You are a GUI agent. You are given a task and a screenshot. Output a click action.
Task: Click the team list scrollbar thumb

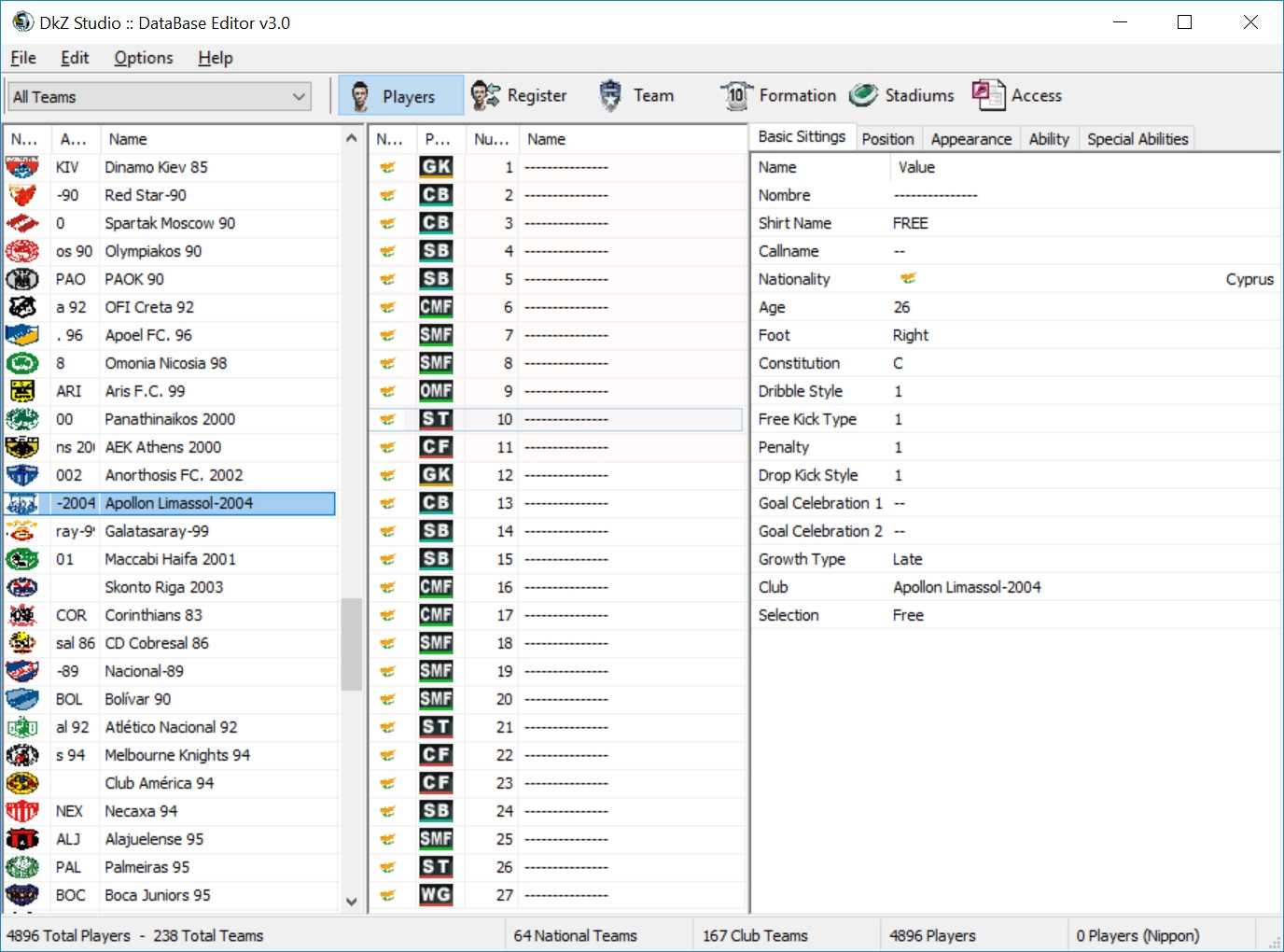pyautogui.click(x=351, y=644)
